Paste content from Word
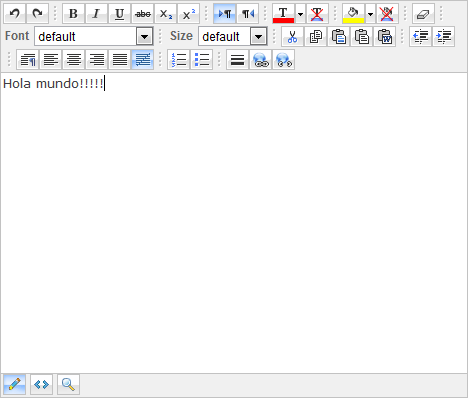 point(385,36)
